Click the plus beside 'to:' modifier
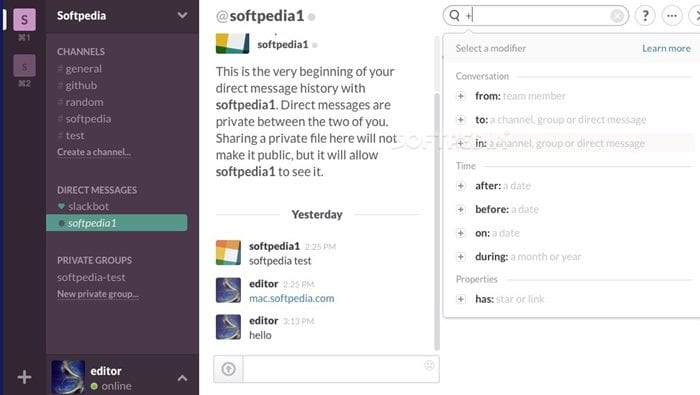Viewport: 700px width, 395px height. pos(461,120)
